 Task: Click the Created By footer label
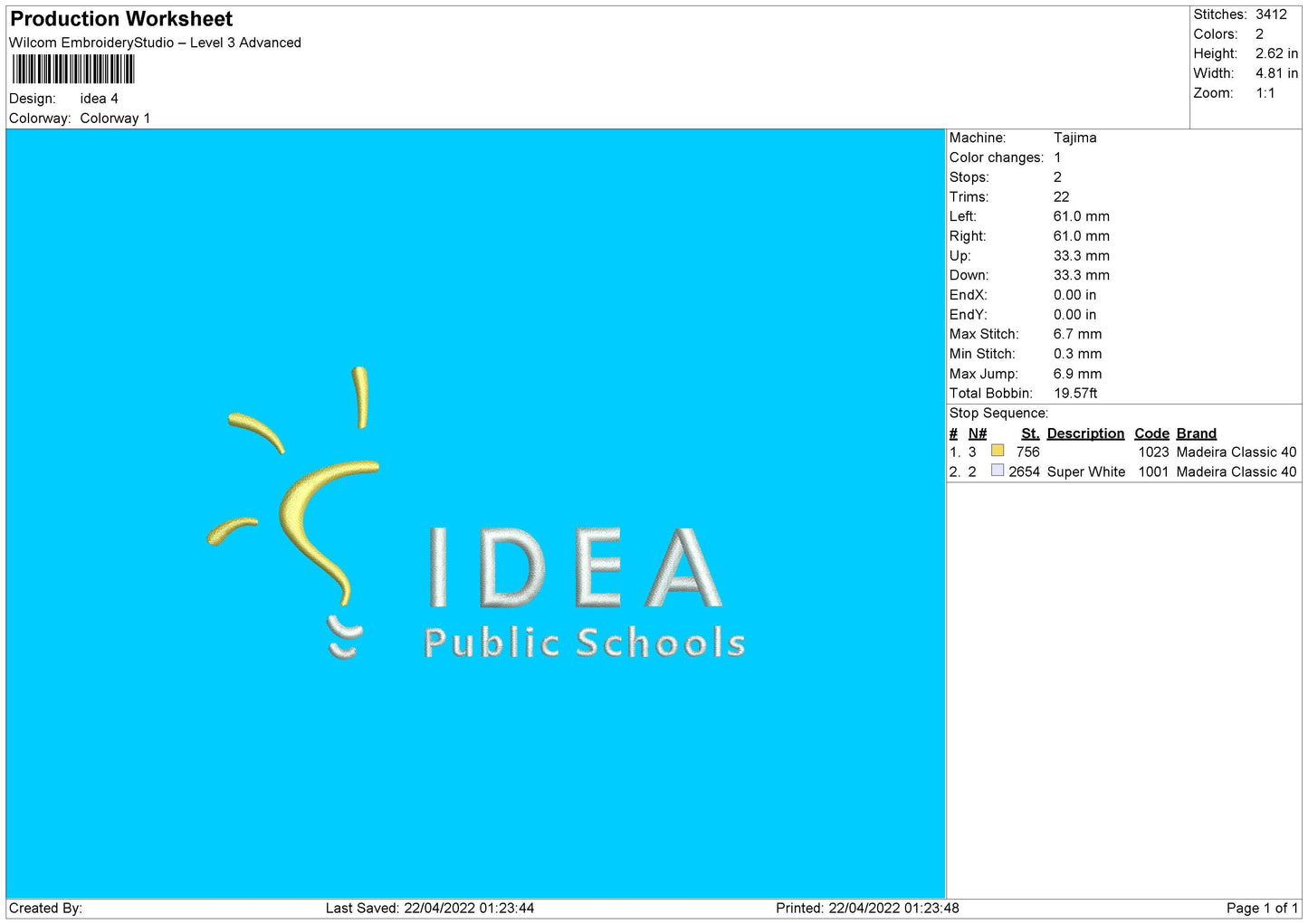point(45,908)
